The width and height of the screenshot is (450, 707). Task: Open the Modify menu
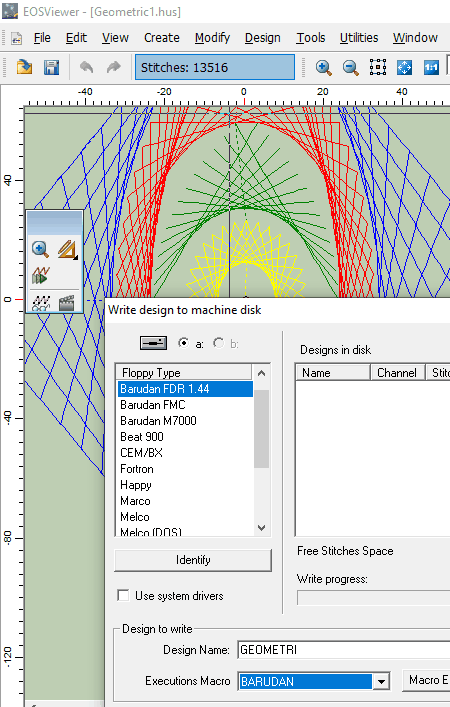(x=212, y=38)
